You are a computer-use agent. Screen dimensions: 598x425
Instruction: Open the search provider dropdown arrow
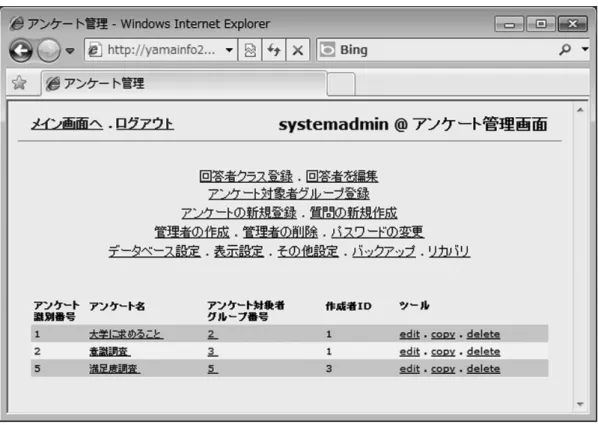coord(585,50)
